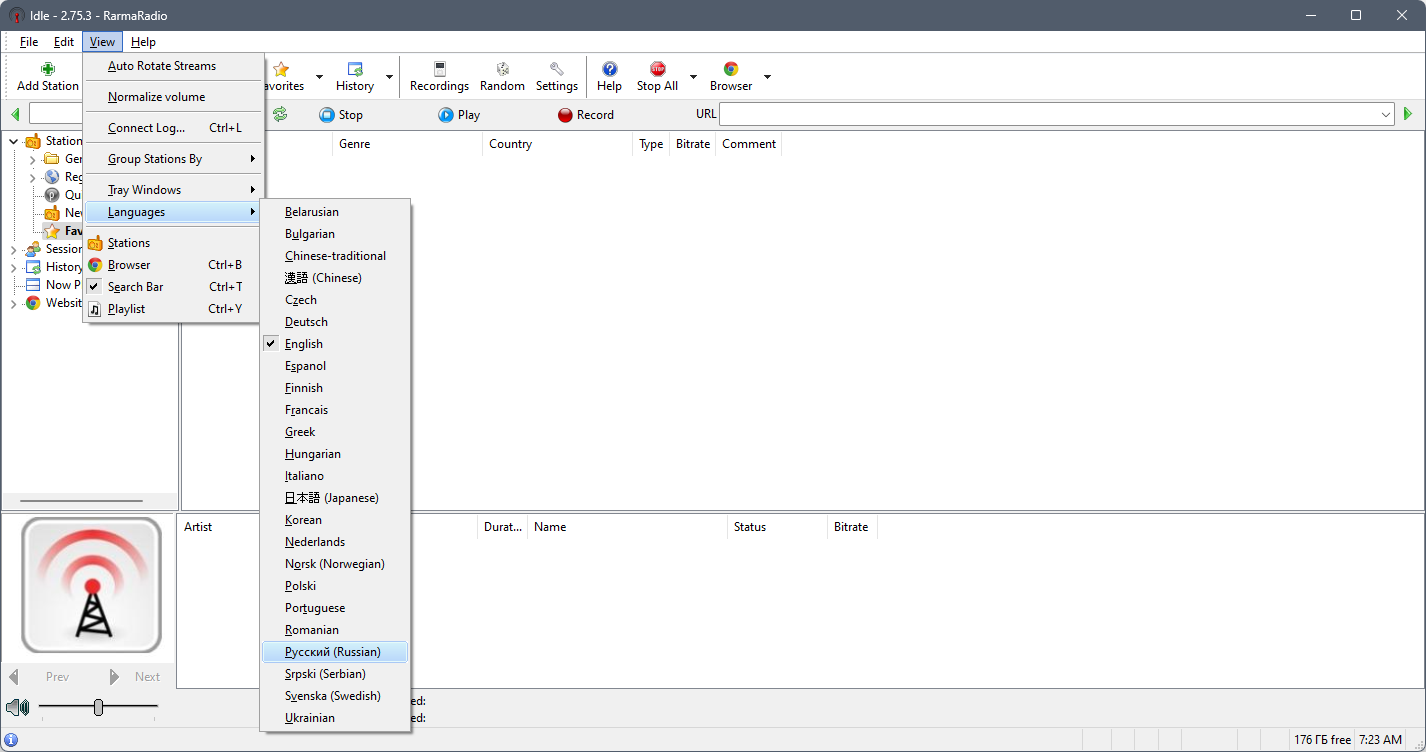Open the Help menu
This screenshot has height=752, width=1426.
143,41
